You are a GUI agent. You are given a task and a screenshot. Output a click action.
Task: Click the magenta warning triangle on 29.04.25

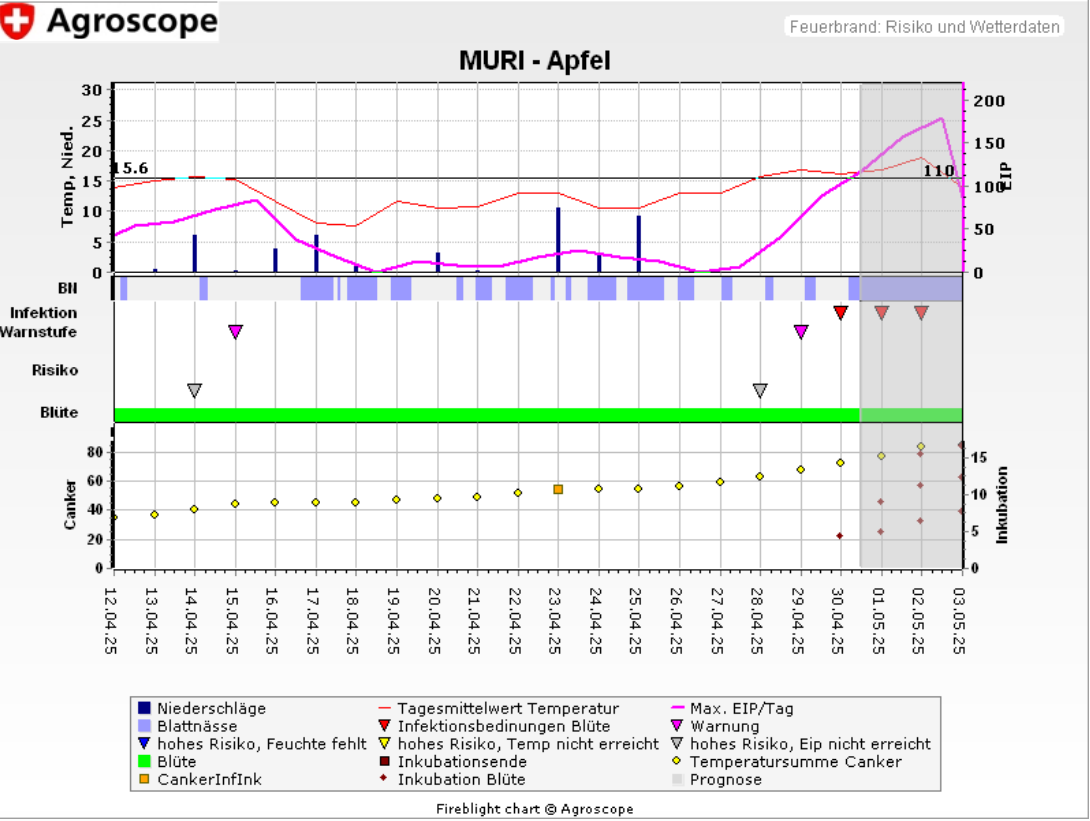[x=801, y=332]
